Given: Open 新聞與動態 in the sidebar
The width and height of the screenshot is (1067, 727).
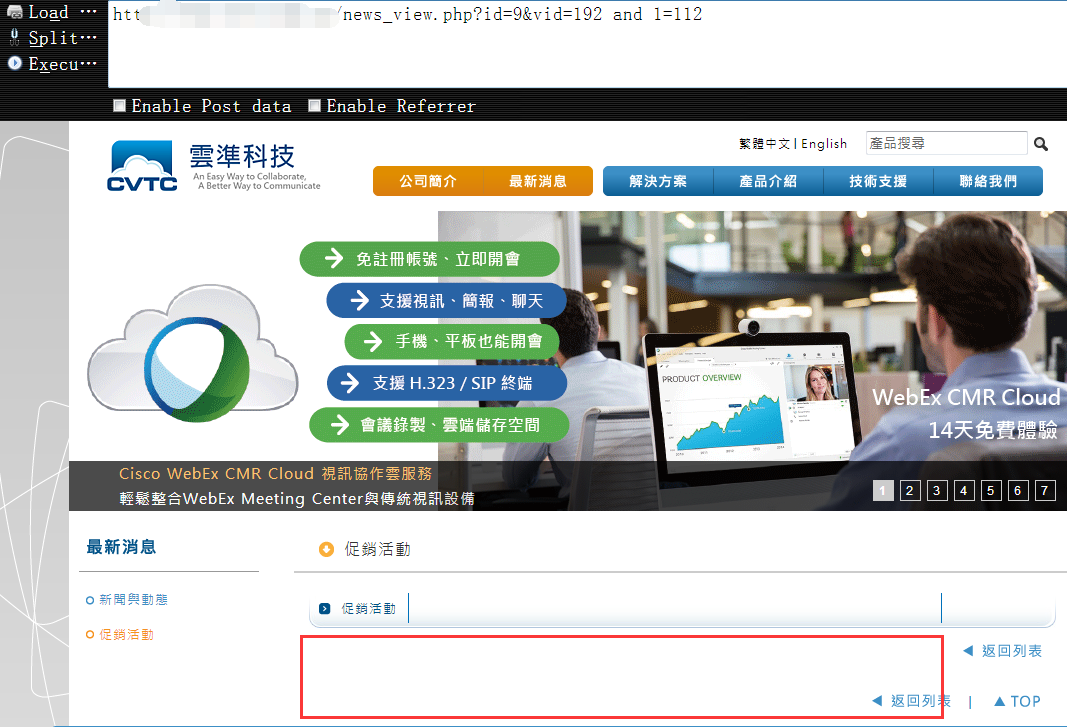Looking at the screenshot, I should 133,600.
